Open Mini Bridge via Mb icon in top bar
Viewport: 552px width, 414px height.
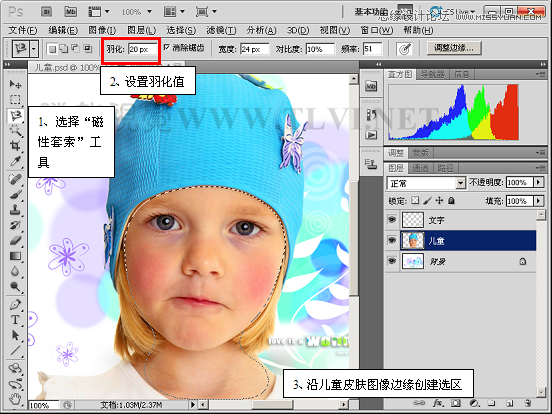[71, 12]
